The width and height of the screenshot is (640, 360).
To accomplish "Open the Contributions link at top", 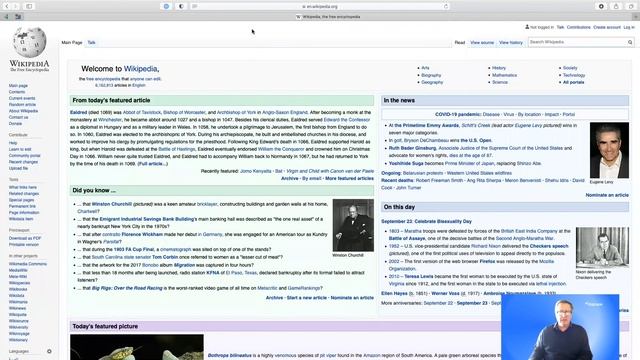I will (x=578, y=27).
